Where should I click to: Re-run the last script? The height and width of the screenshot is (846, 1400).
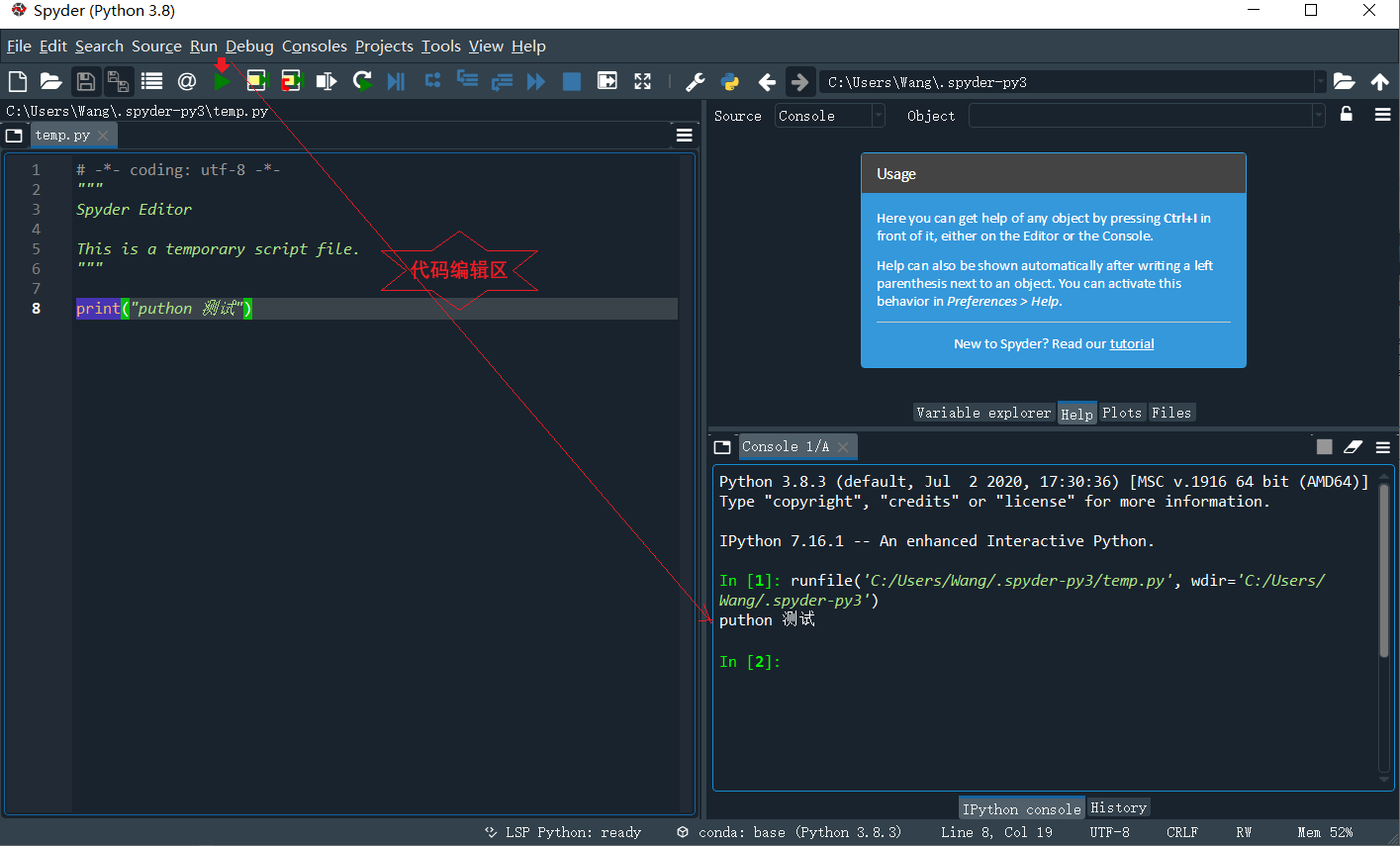click(362, 81)
